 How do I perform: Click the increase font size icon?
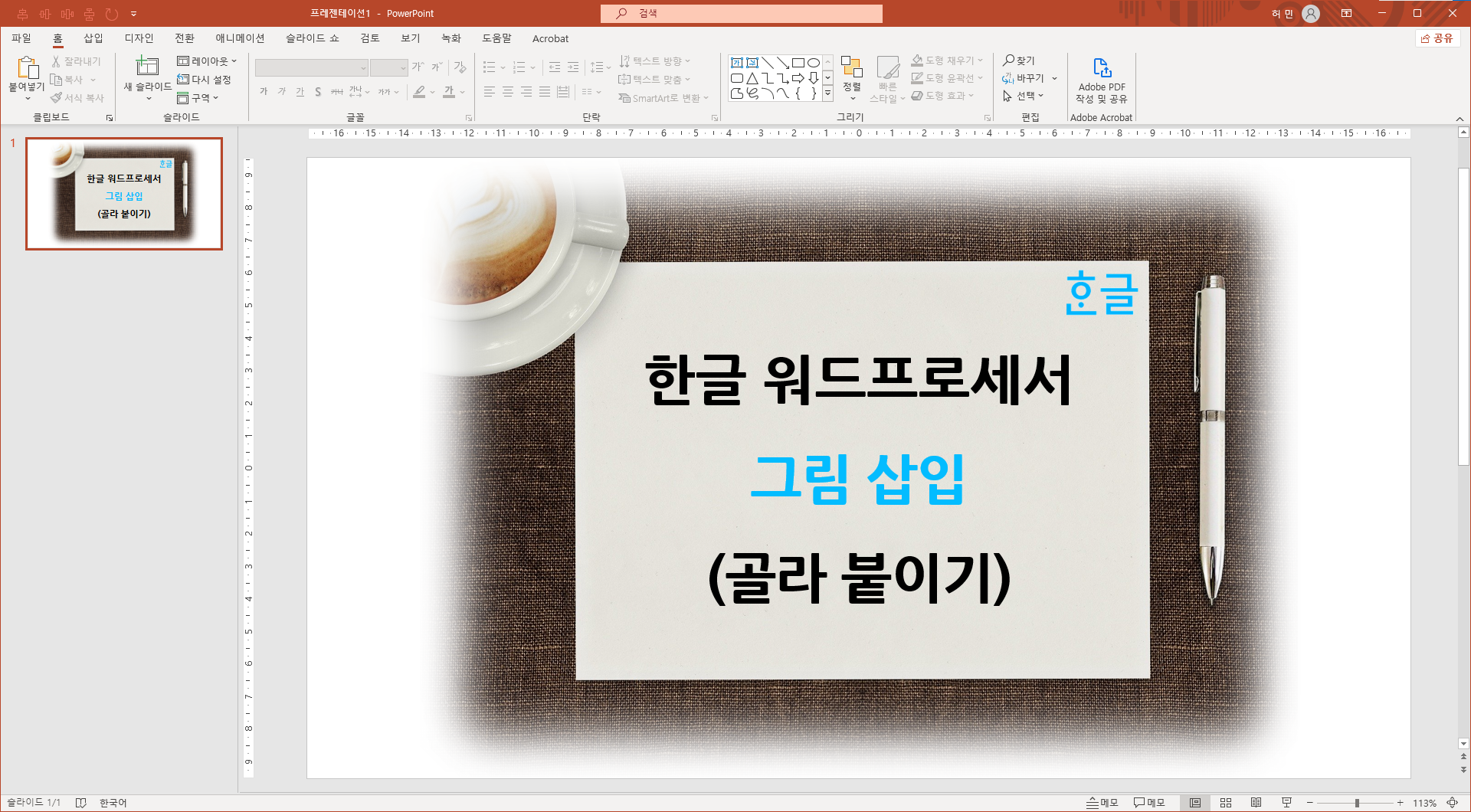coord(418,67)
